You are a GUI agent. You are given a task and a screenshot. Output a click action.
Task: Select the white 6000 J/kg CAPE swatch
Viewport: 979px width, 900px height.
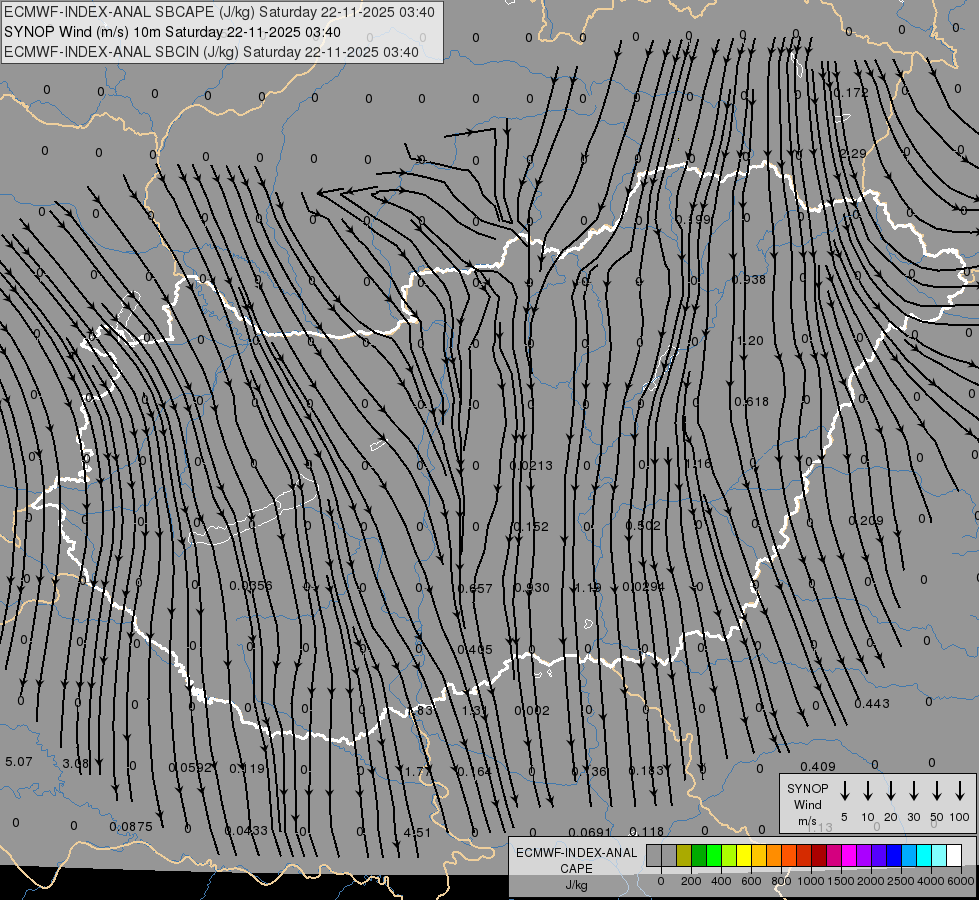(x=954, y=855)
